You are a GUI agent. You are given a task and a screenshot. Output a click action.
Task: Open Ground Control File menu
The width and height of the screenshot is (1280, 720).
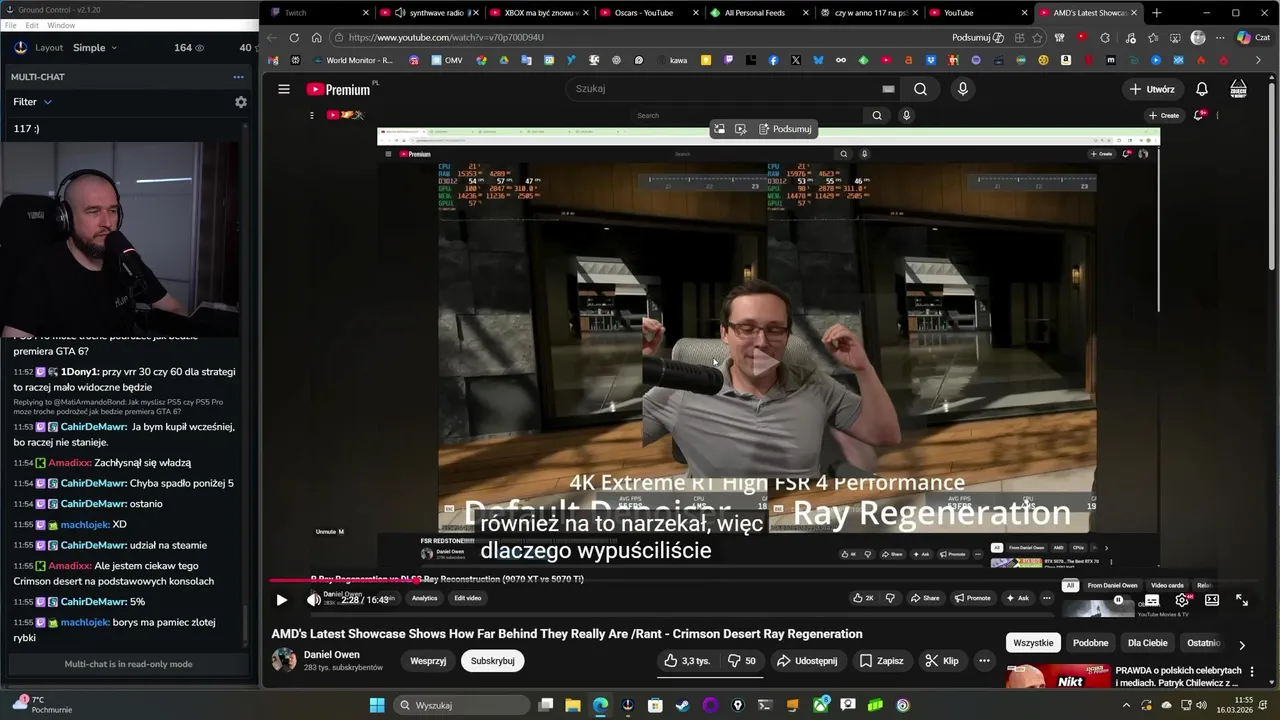(10, 25)
